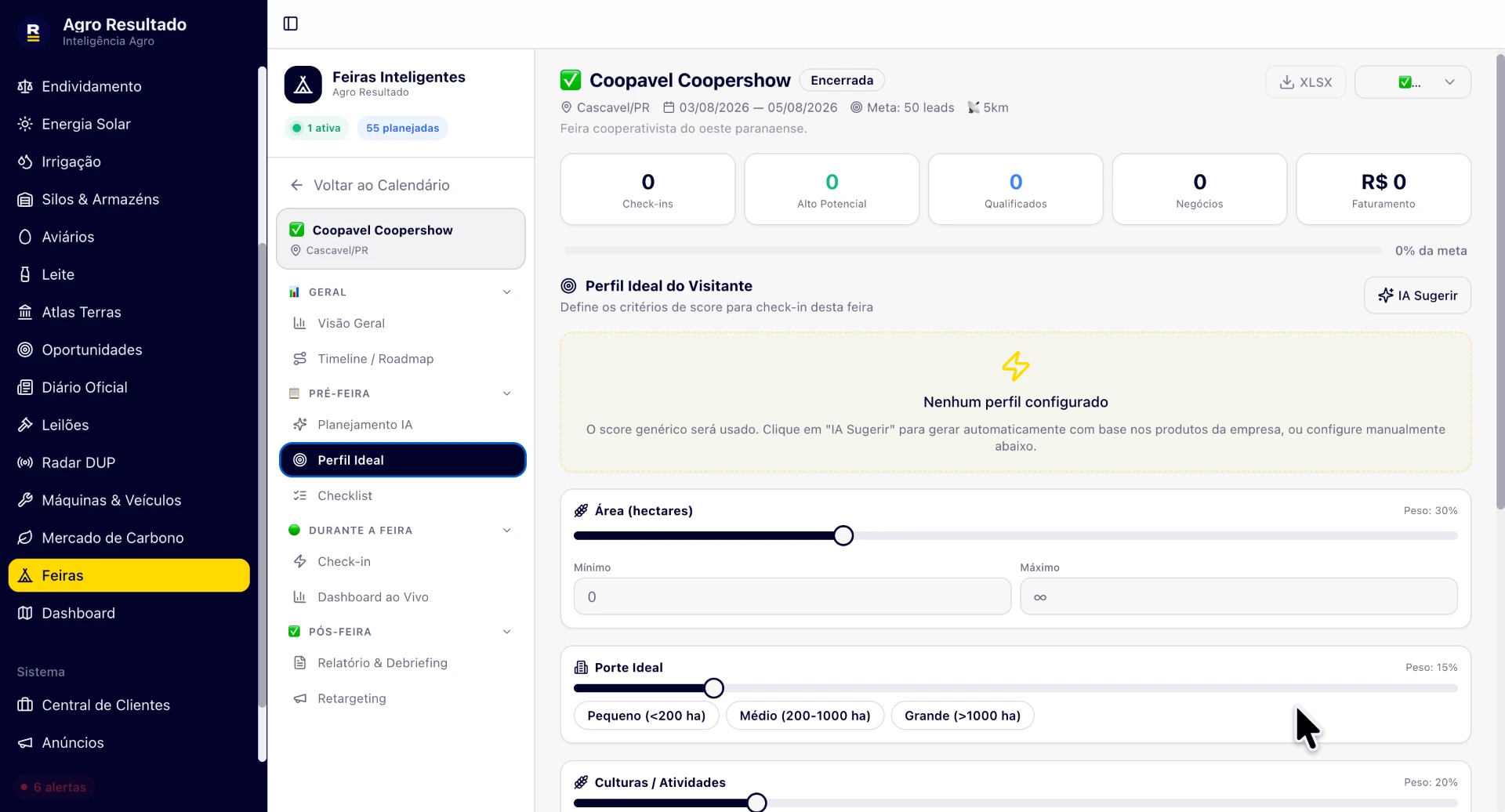This screenshot has width=1505, height=812.
Task: Click the Energia Solar sun icon
Action: [25, 124]
